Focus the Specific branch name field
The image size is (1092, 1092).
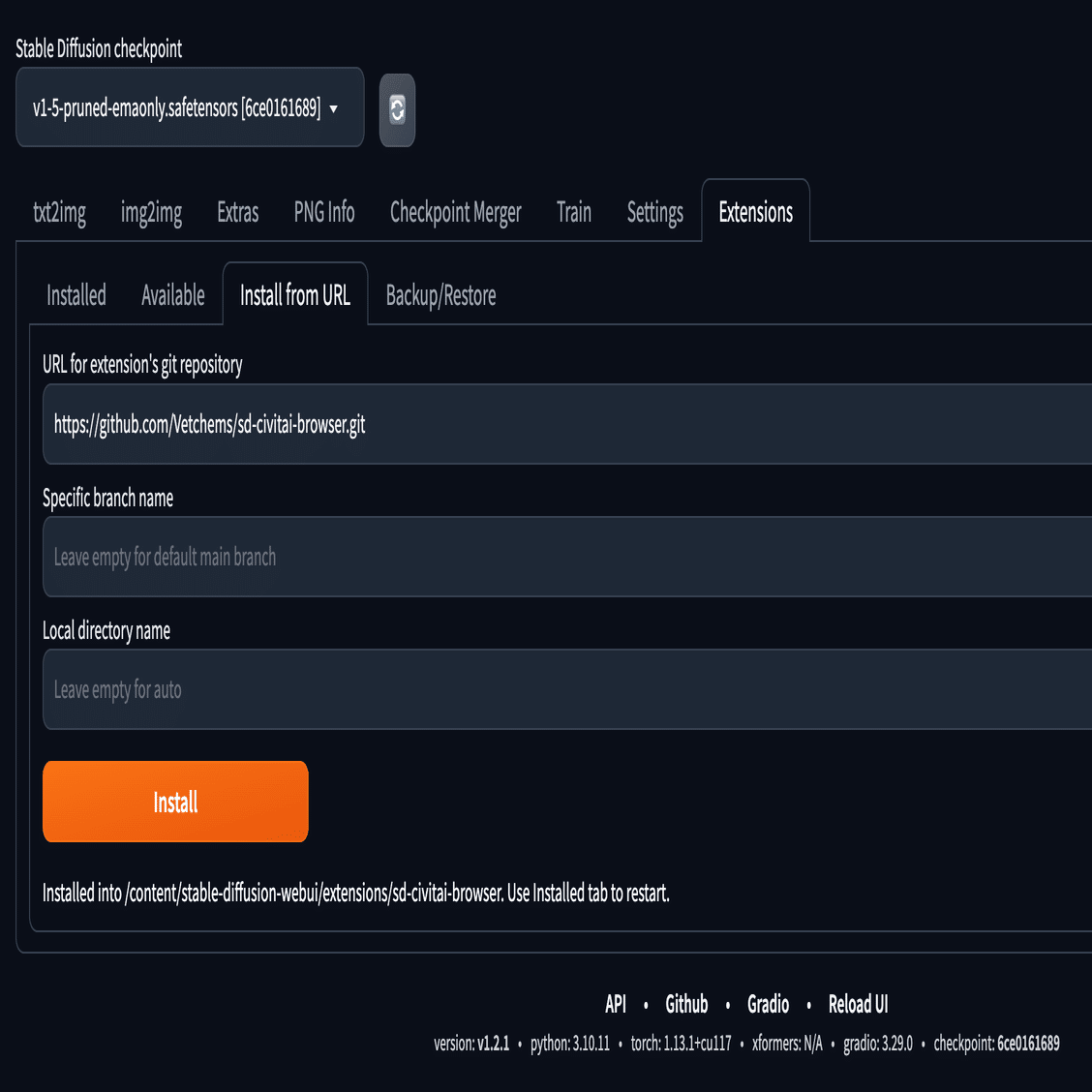coord(567,557)
